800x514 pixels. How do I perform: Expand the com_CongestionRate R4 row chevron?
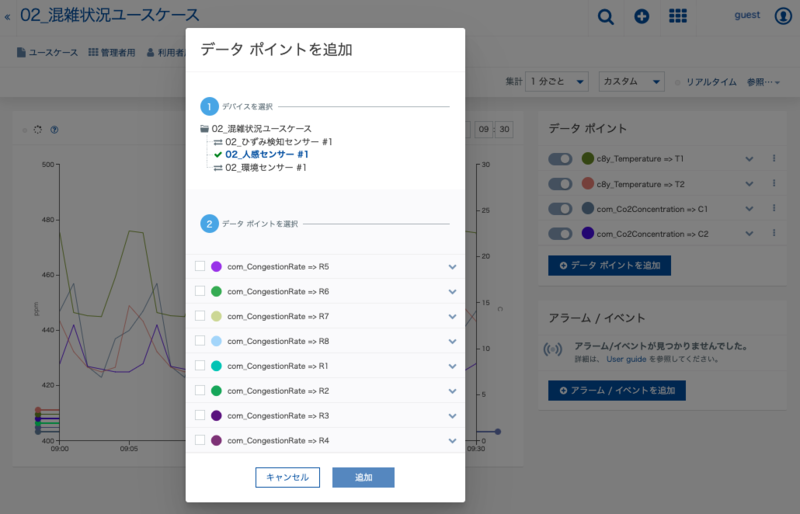point(453,441)
